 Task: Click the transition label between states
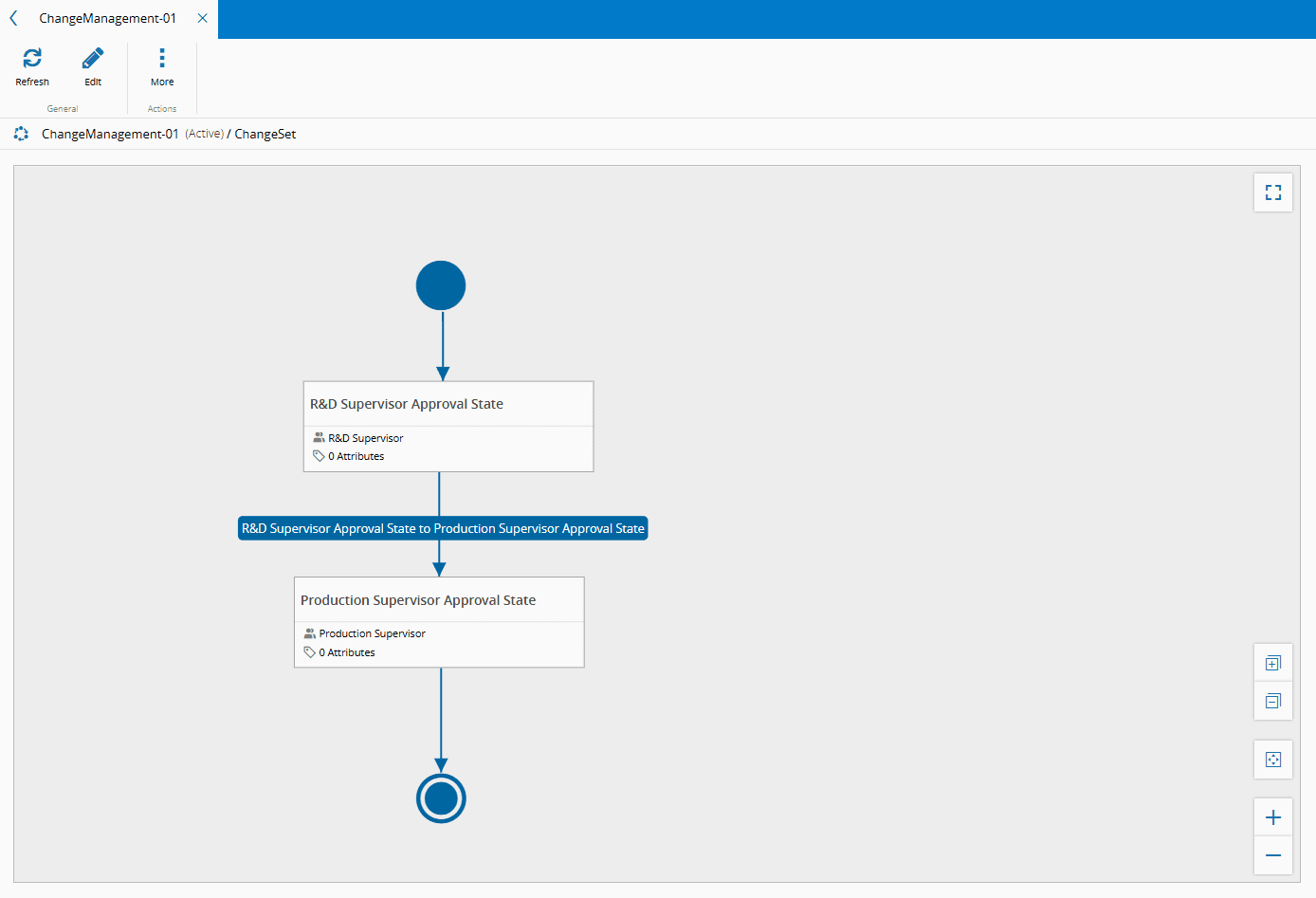coord(443,528)
